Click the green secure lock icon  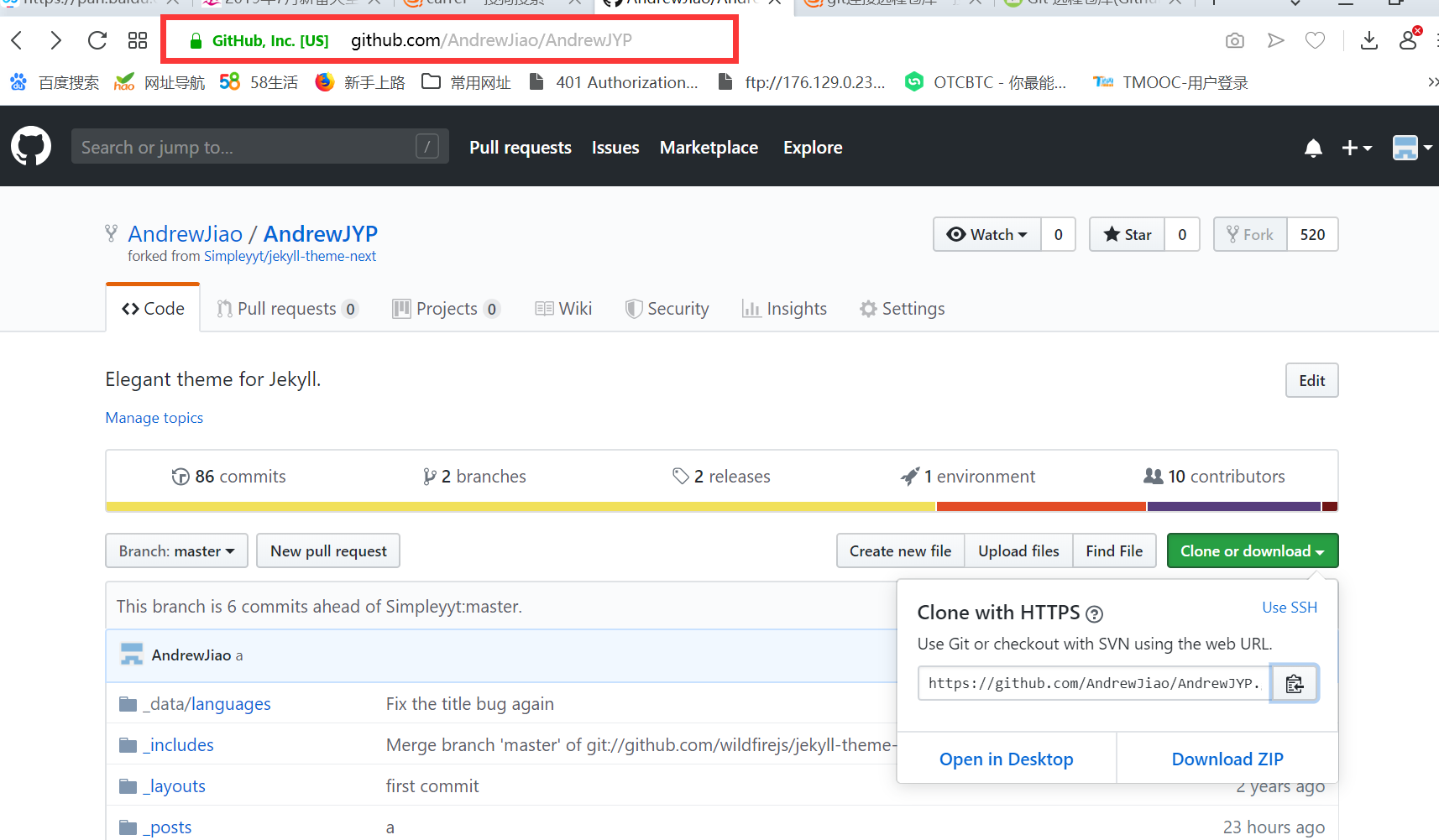click(196, 40)
